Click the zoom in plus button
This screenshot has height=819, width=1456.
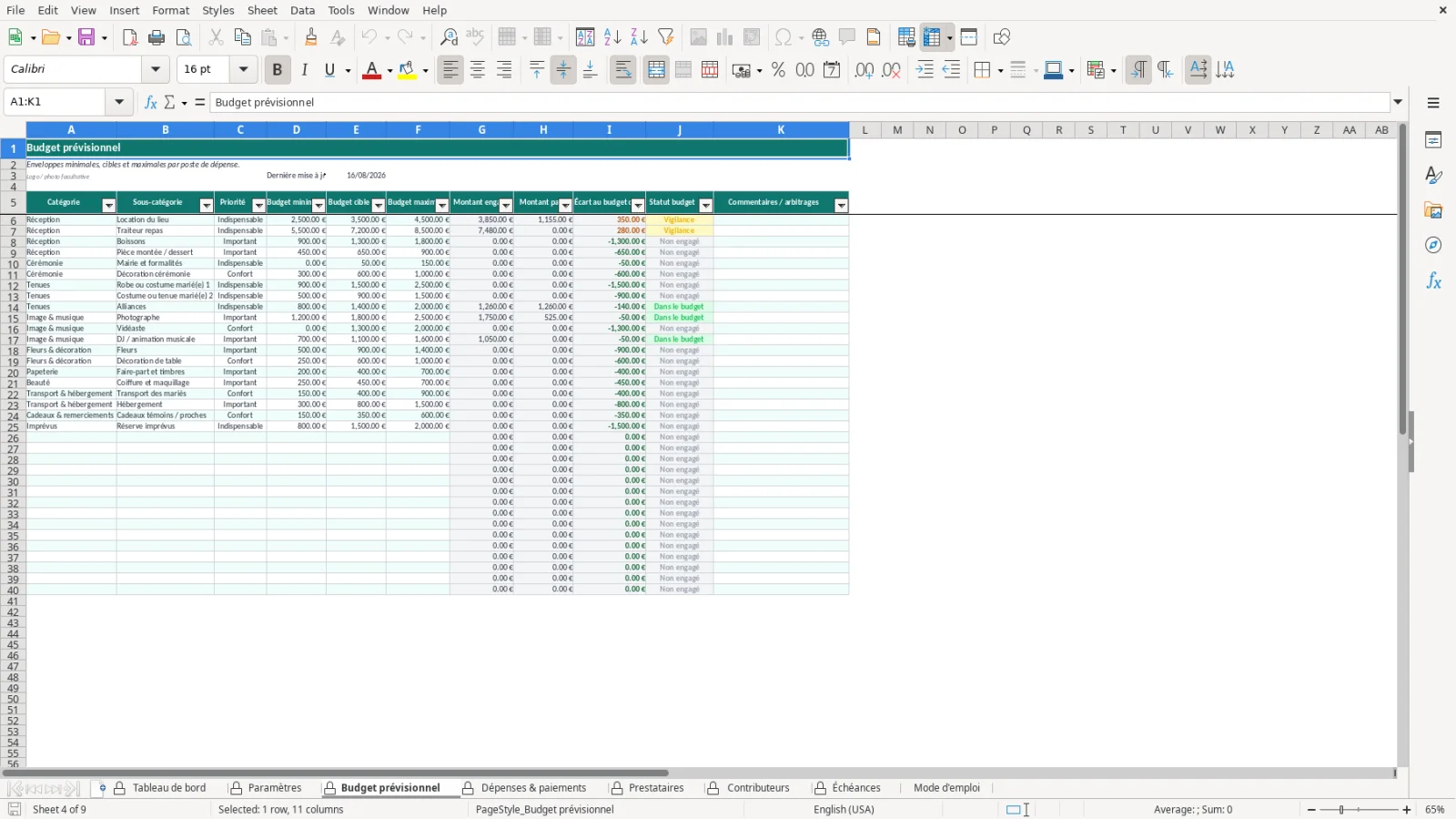(1407, 810)
